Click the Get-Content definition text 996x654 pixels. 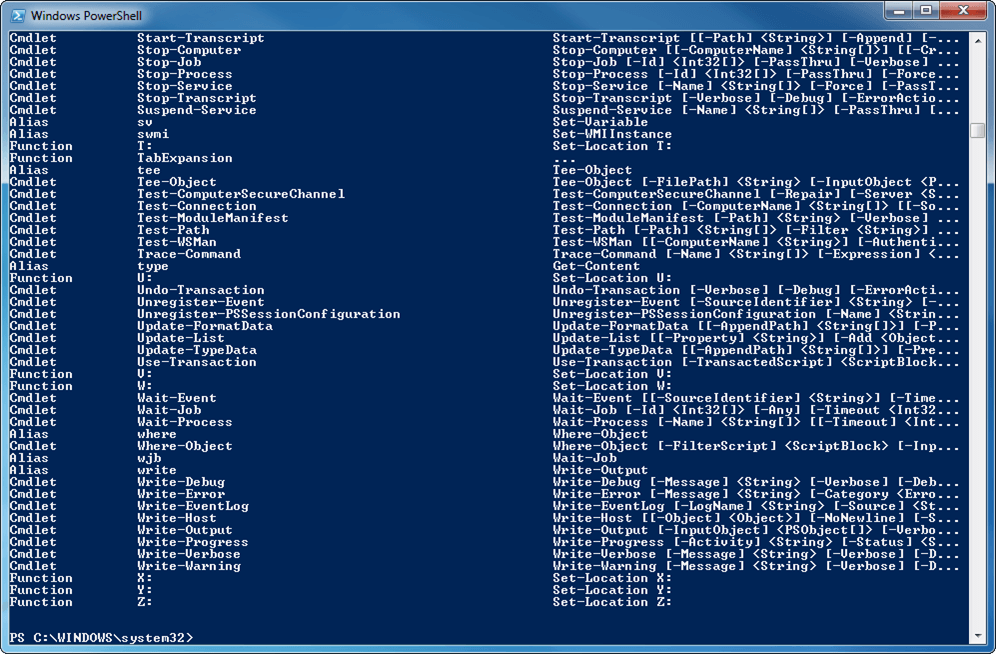(596, 266)
